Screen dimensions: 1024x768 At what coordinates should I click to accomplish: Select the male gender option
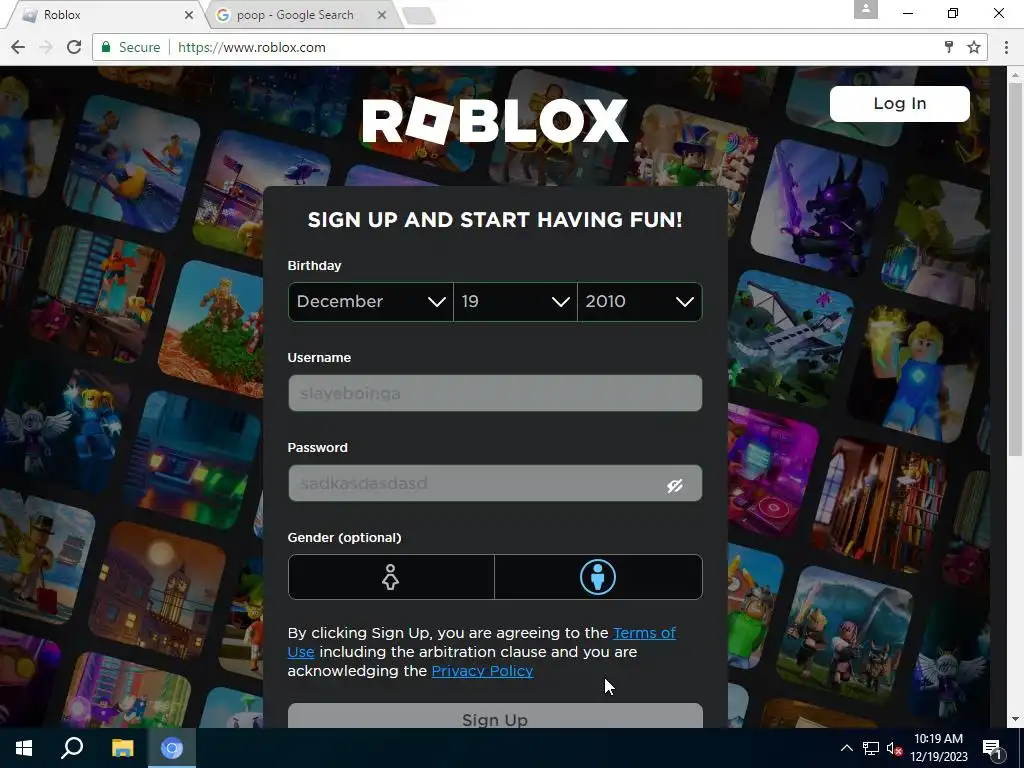[598, 577]
